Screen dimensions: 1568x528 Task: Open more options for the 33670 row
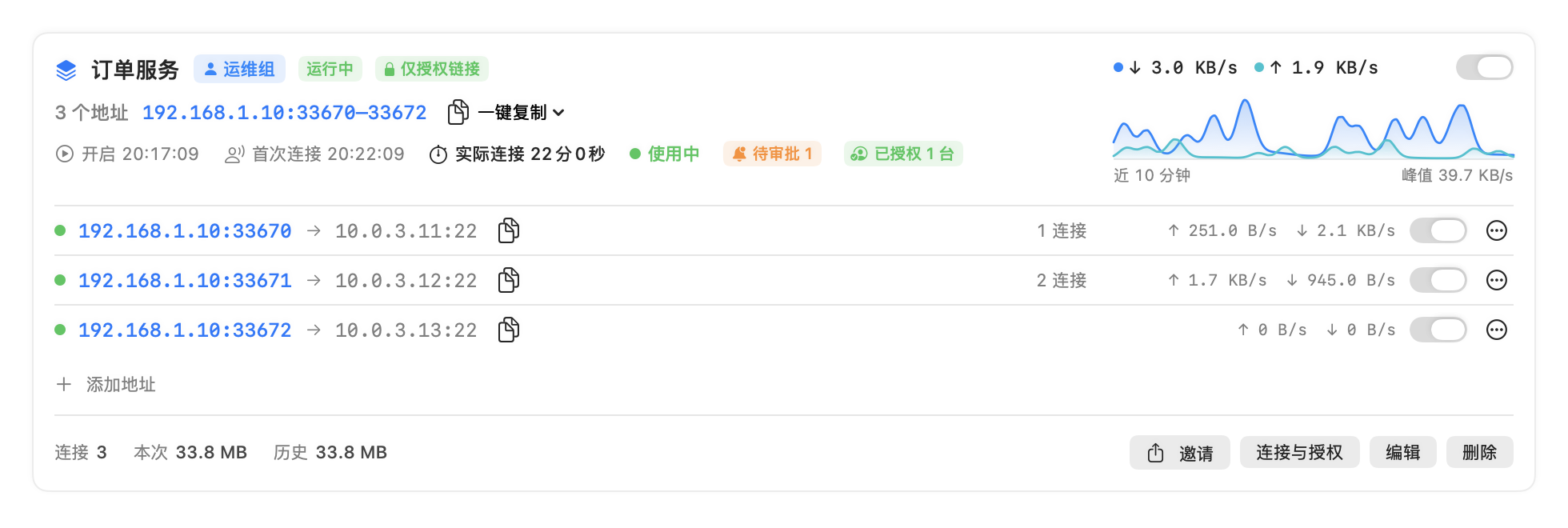[x=1496, y=230]
